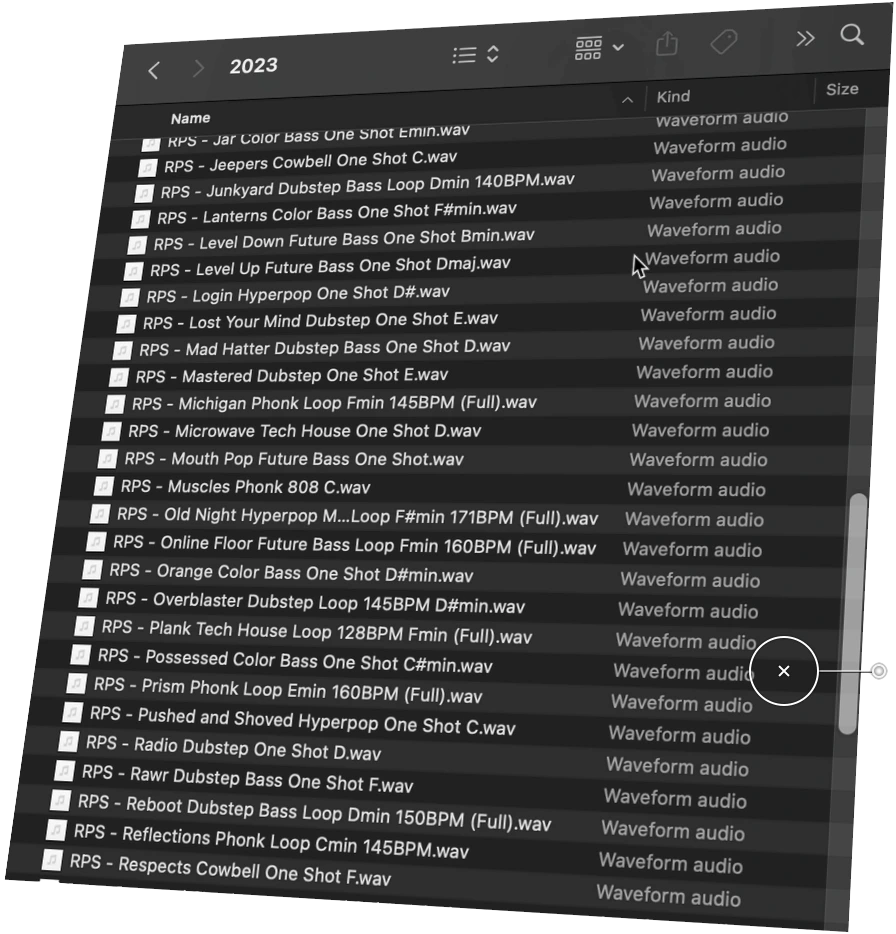The height and width of the screenshot is (934, 896).
Task: Open the Search magnifier icon
Action: tap(852, 35)
